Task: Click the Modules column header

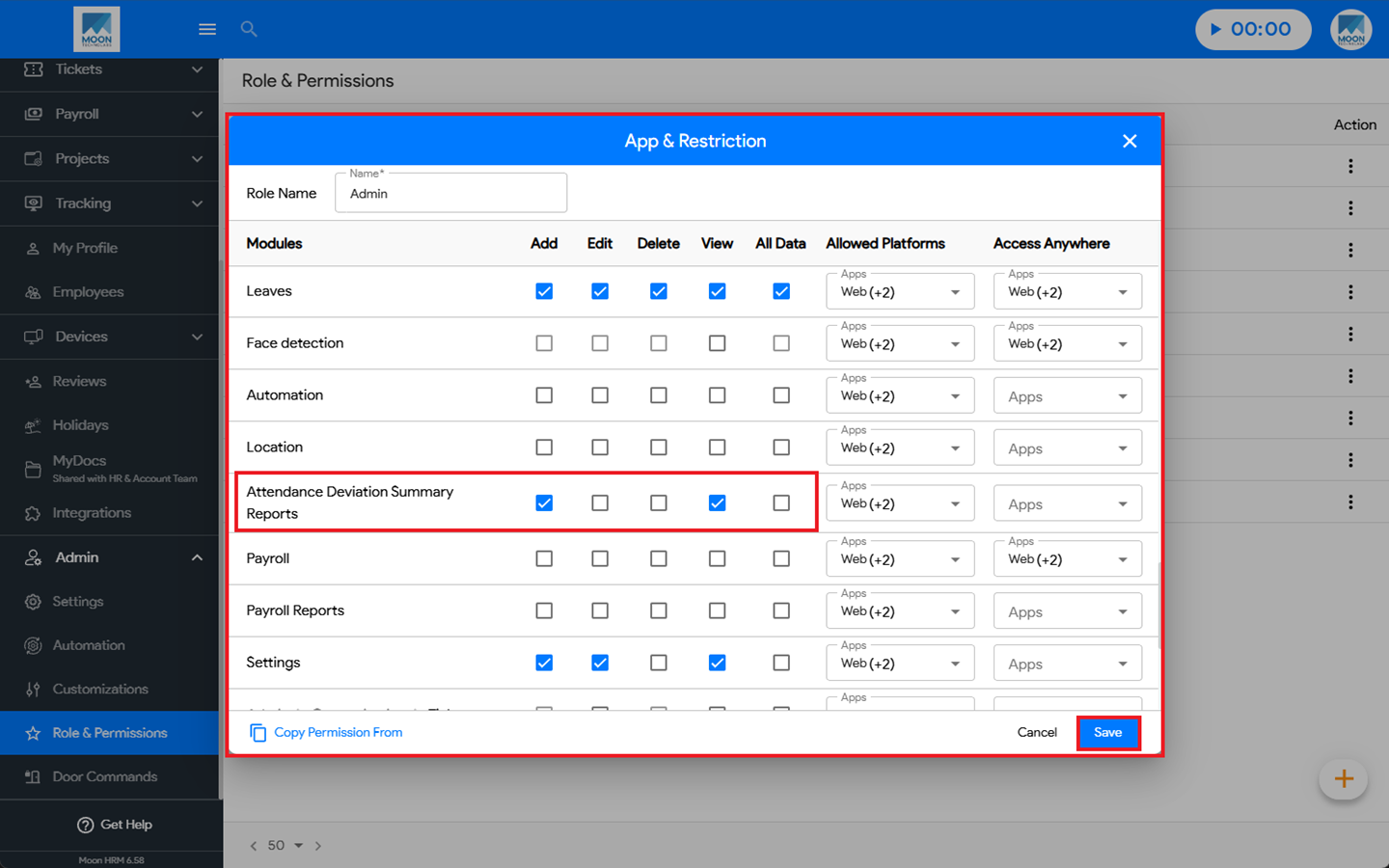Action: click(x=274, y=244)
